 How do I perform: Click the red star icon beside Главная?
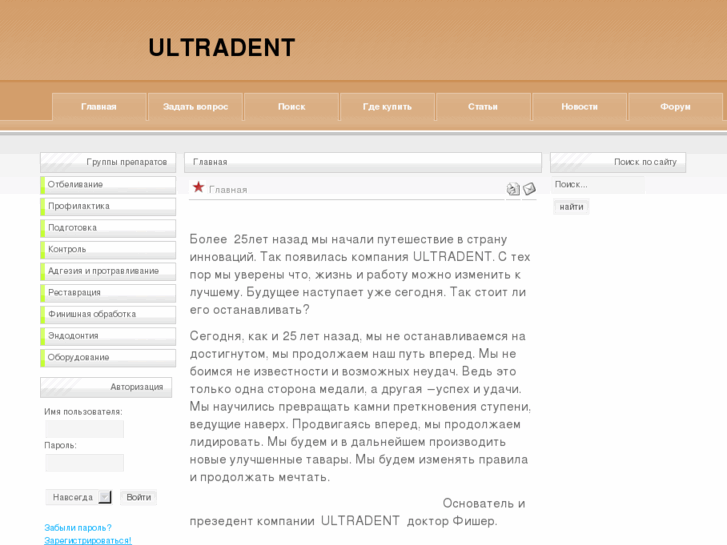[x=198, y=187]
